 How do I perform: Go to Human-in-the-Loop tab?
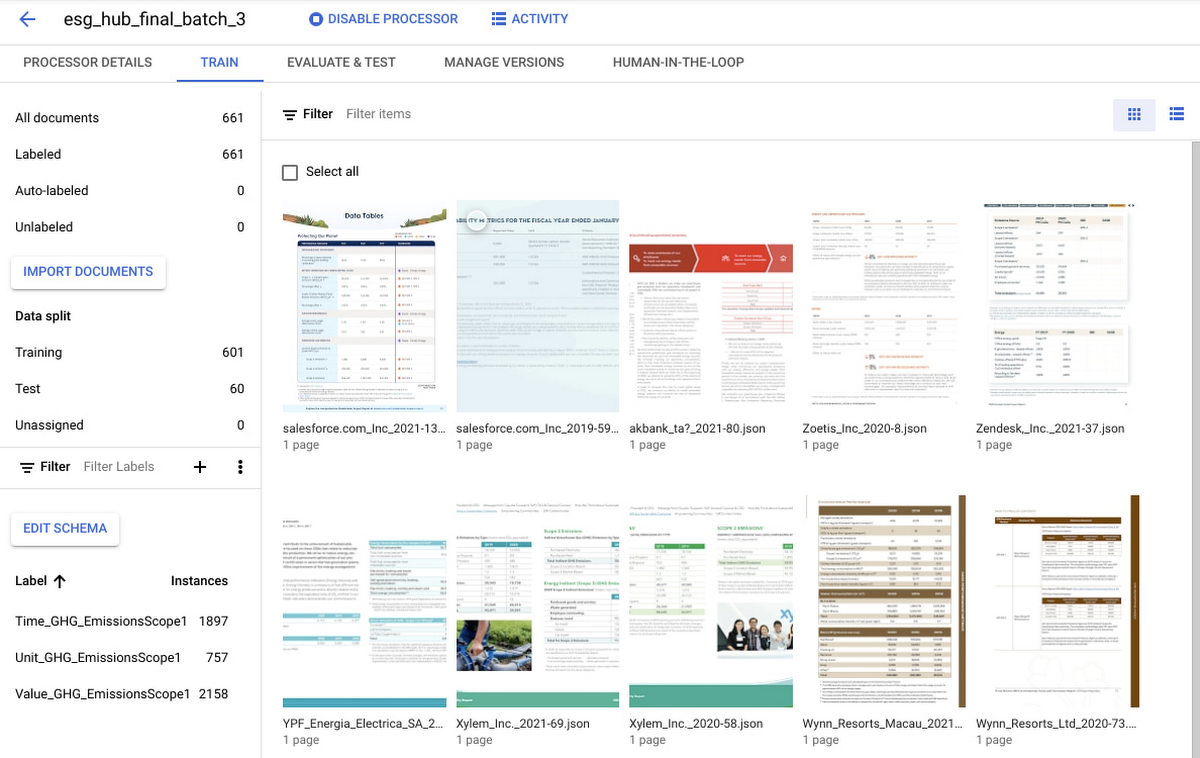(678, 62)
